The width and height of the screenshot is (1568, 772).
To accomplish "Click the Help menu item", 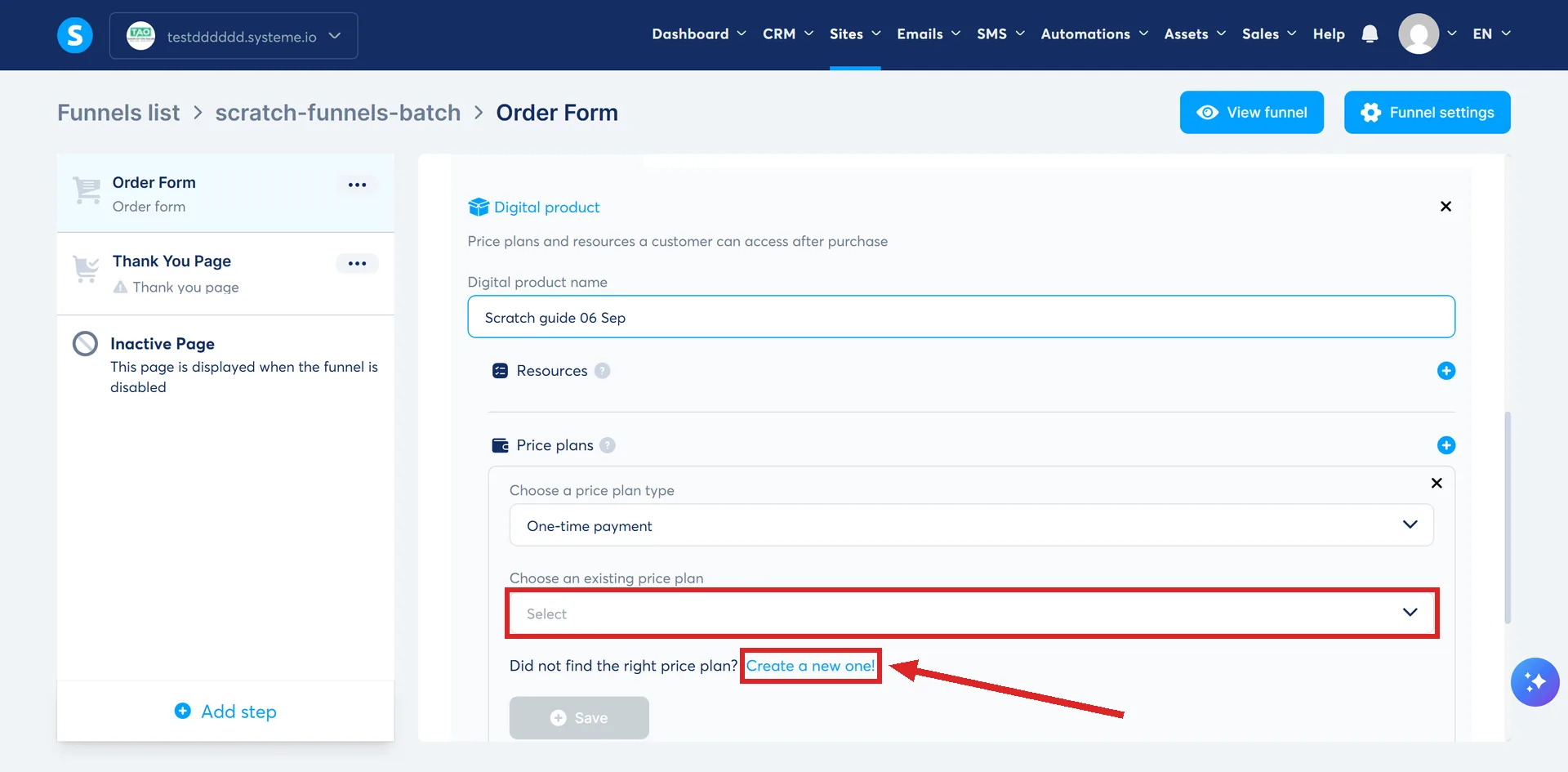I will coord(1329,34).
